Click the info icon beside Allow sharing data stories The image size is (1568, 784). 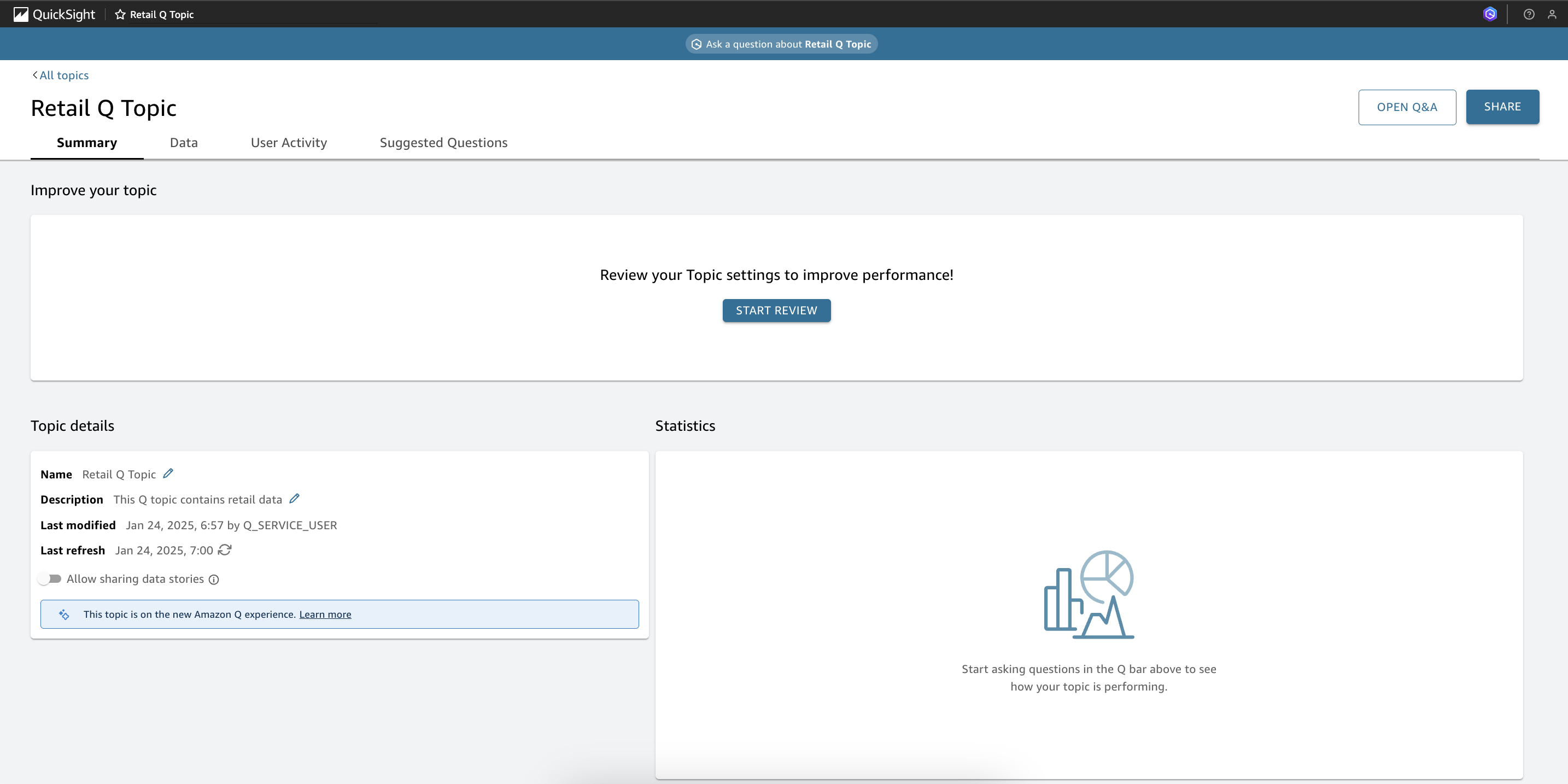214,580
